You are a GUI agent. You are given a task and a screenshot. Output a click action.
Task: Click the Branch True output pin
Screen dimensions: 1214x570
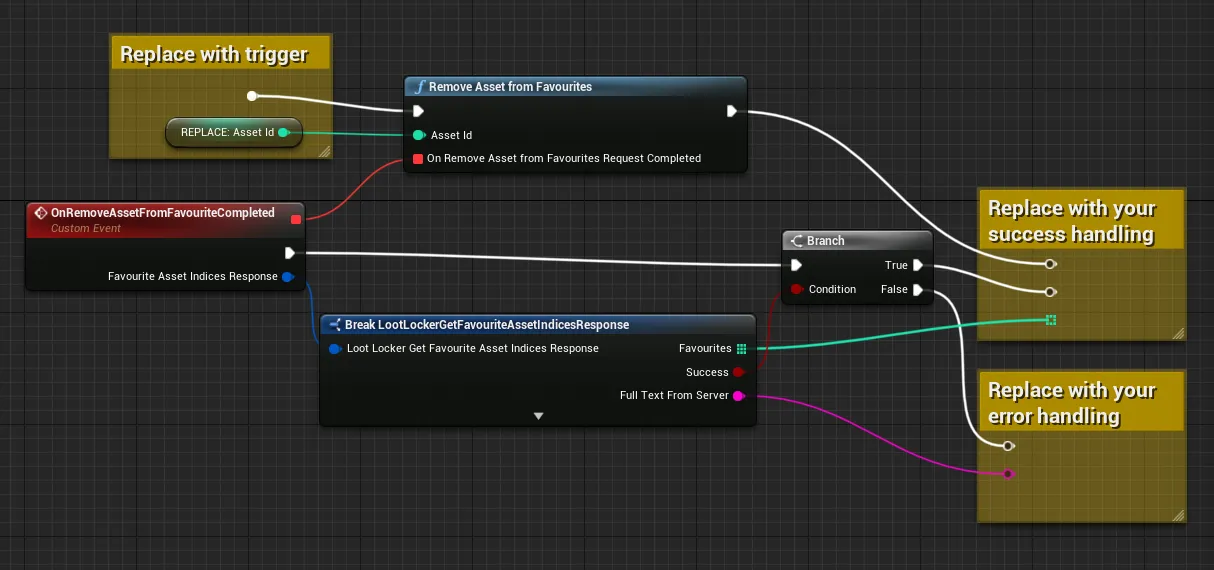pyautogui.click(x=918, y=265)
